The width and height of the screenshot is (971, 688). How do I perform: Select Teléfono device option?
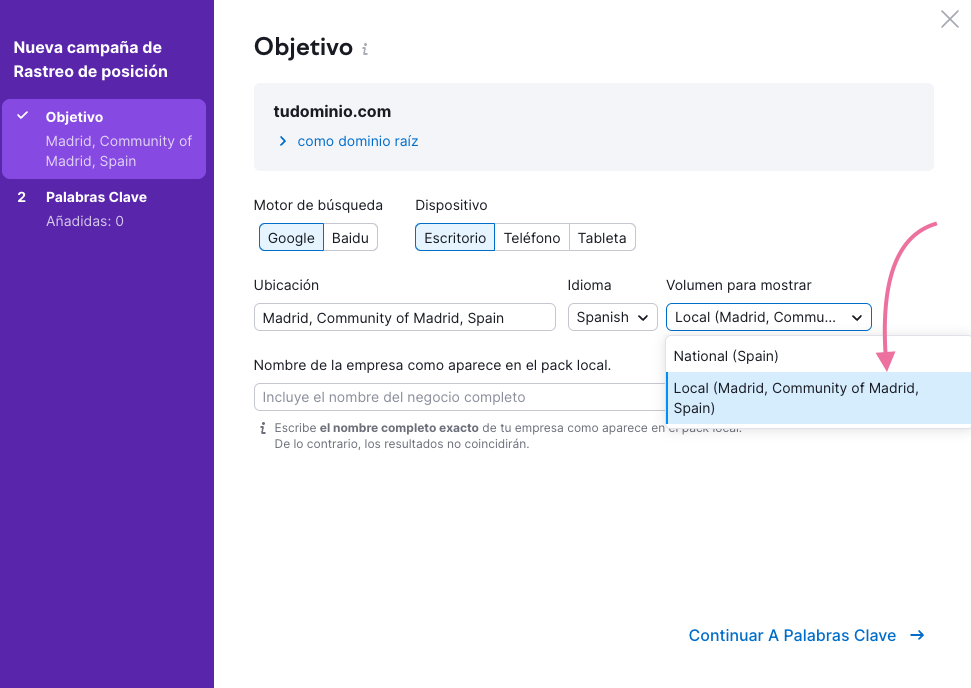[532, 237]
